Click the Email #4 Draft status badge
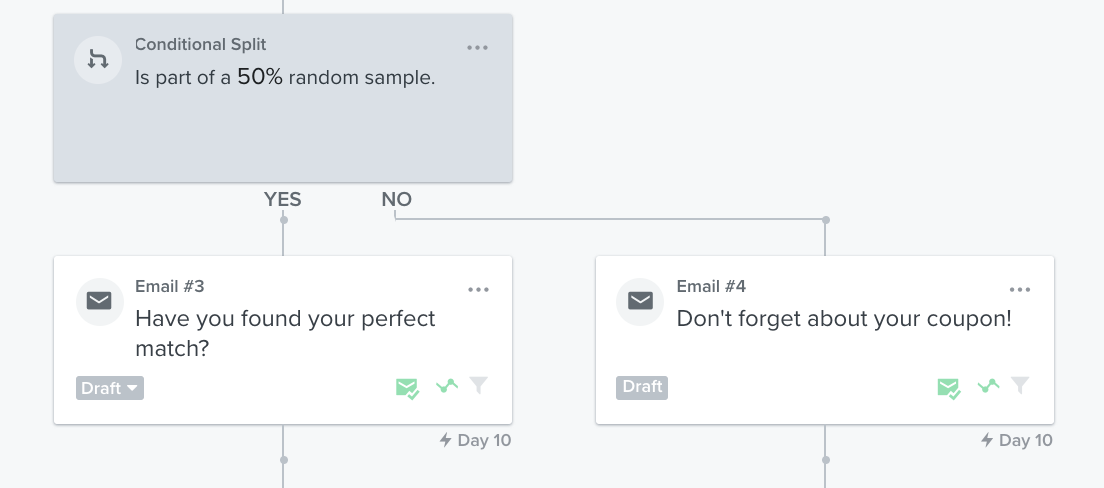Screen dimensions: 1104x488 click(642, 387)
